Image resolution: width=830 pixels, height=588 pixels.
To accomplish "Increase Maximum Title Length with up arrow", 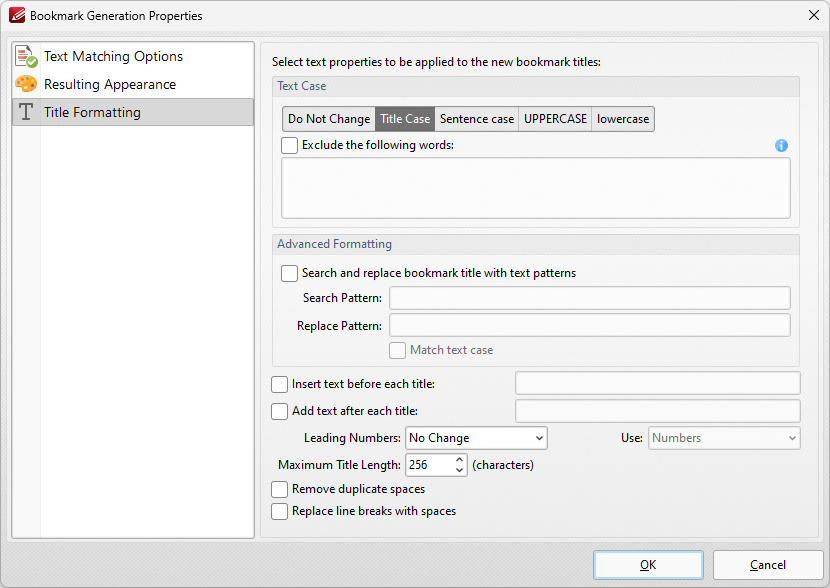I will (459, 459).
